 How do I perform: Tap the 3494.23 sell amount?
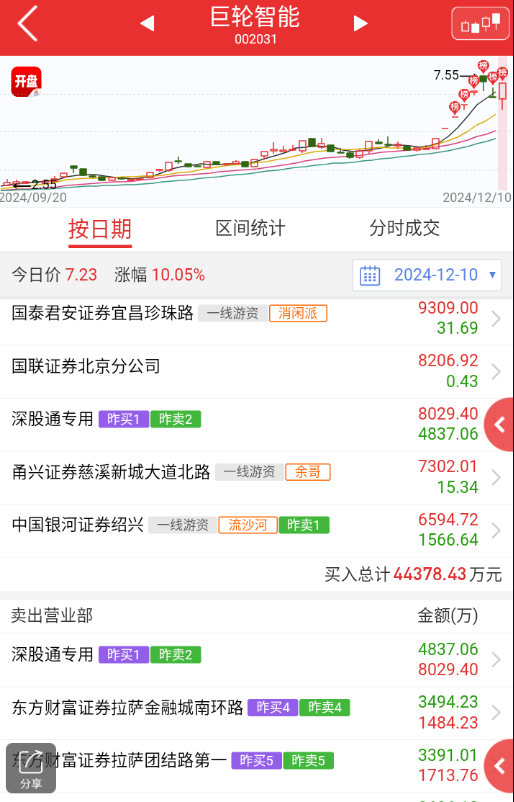448,702
